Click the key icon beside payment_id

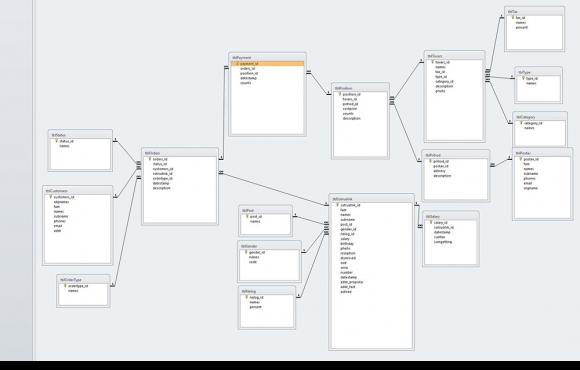(237, 64)
